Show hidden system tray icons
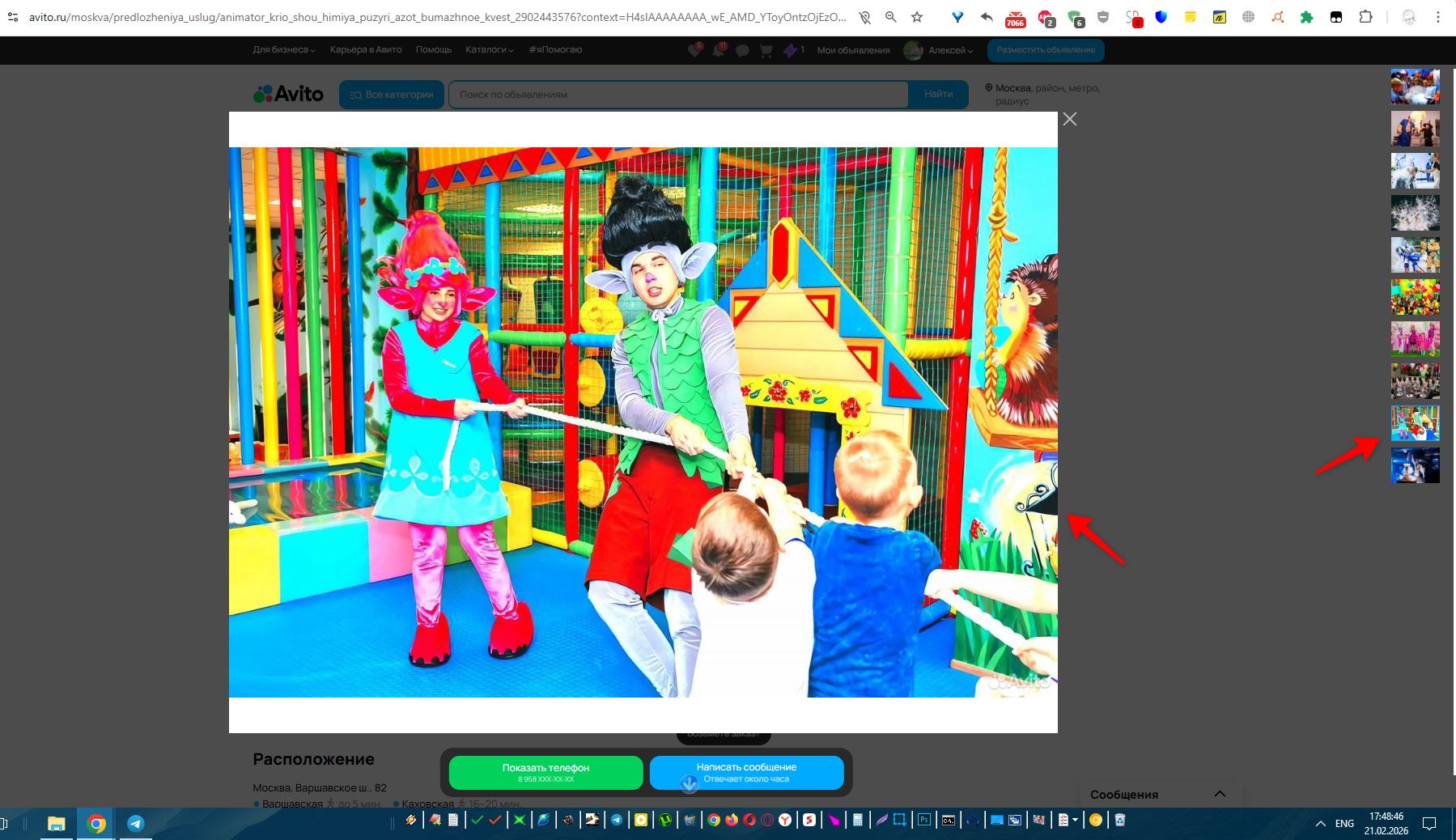 coord(1321,824)
